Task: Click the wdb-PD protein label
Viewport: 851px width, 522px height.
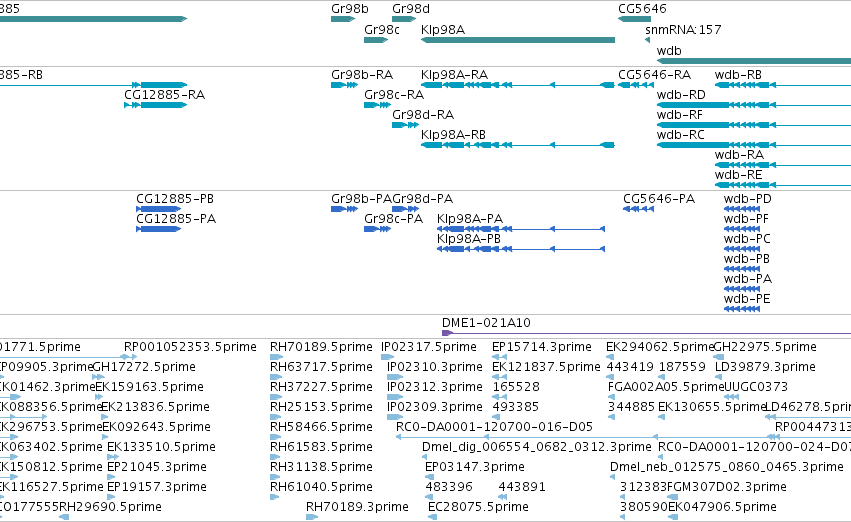Action: [747, 199]
